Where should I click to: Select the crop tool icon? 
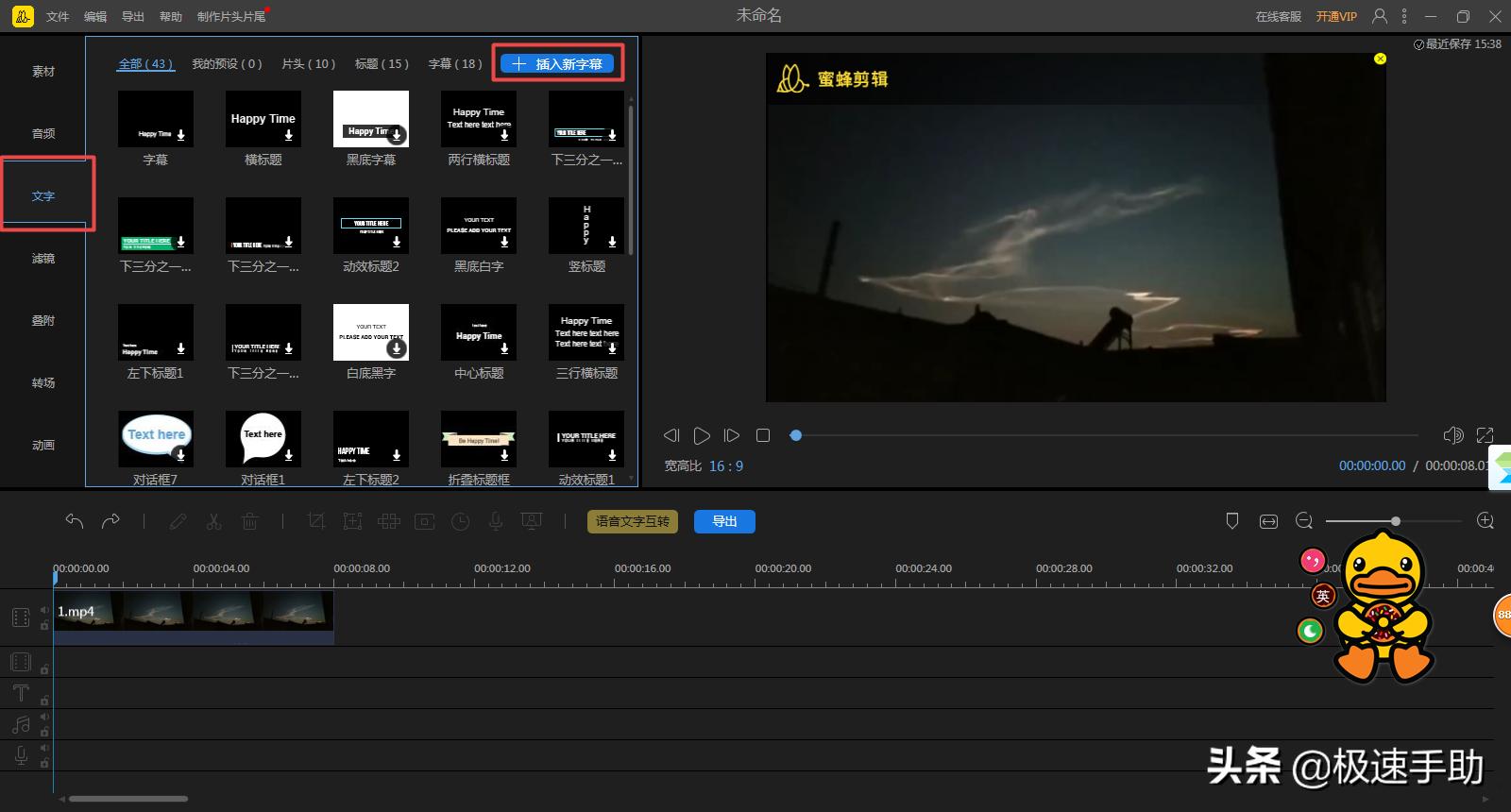[316, 521]
